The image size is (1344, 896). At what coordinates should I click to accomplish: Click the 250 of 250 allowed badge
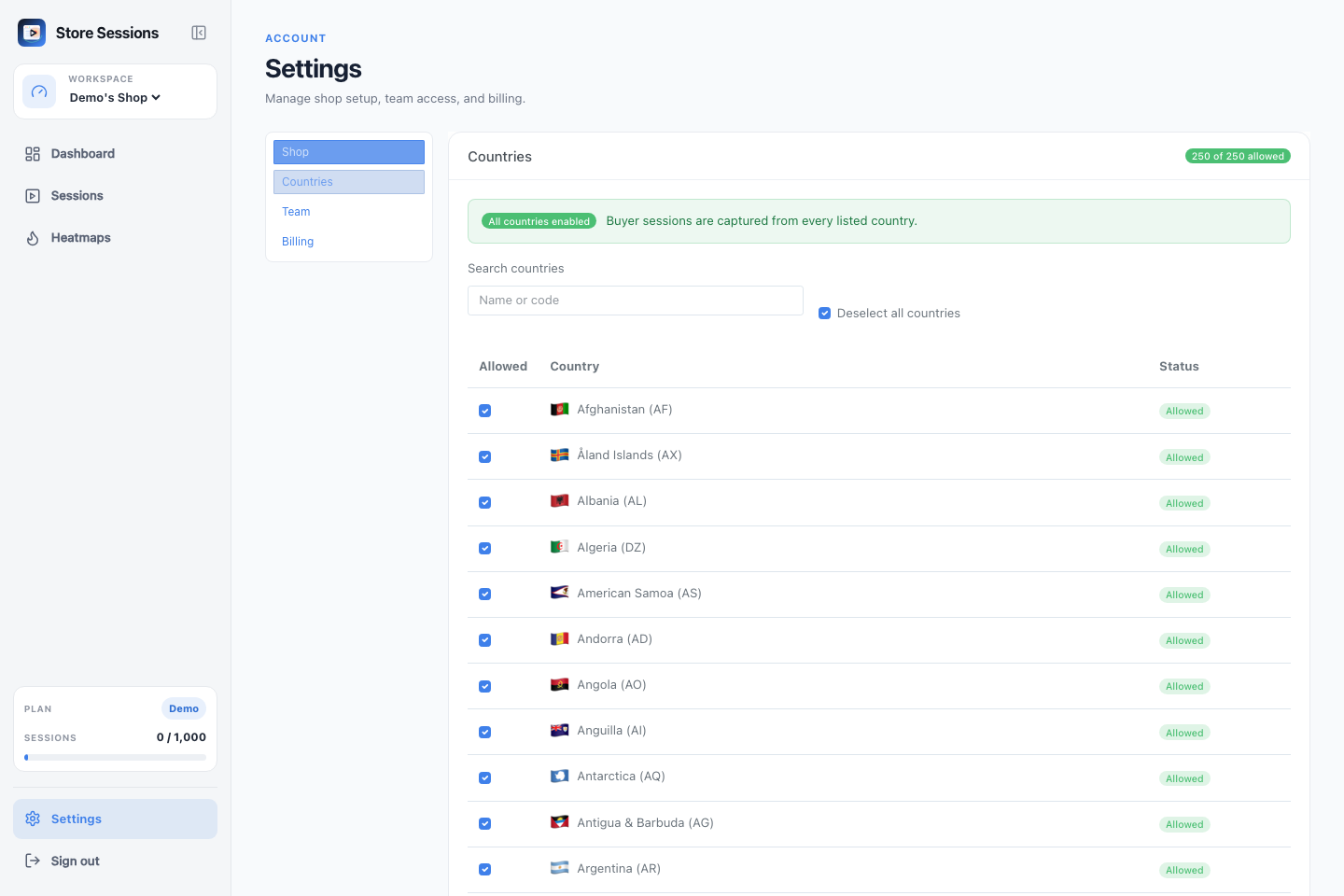point(1238,156)
